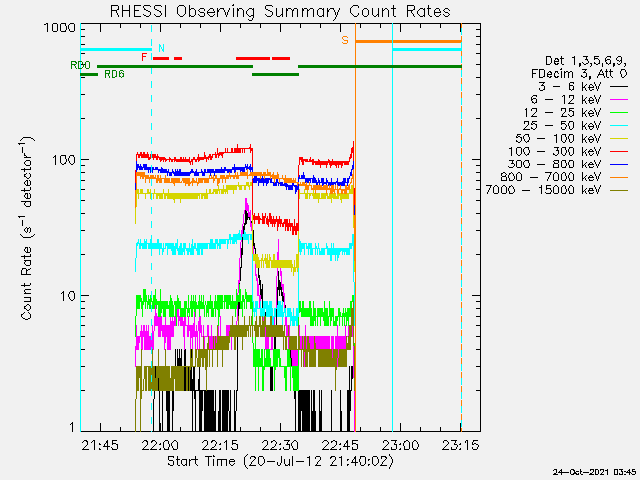640x480 pixels.
Task: Click the timestamp 24-Oct-2021 03:45
Action: coord(595,472)
